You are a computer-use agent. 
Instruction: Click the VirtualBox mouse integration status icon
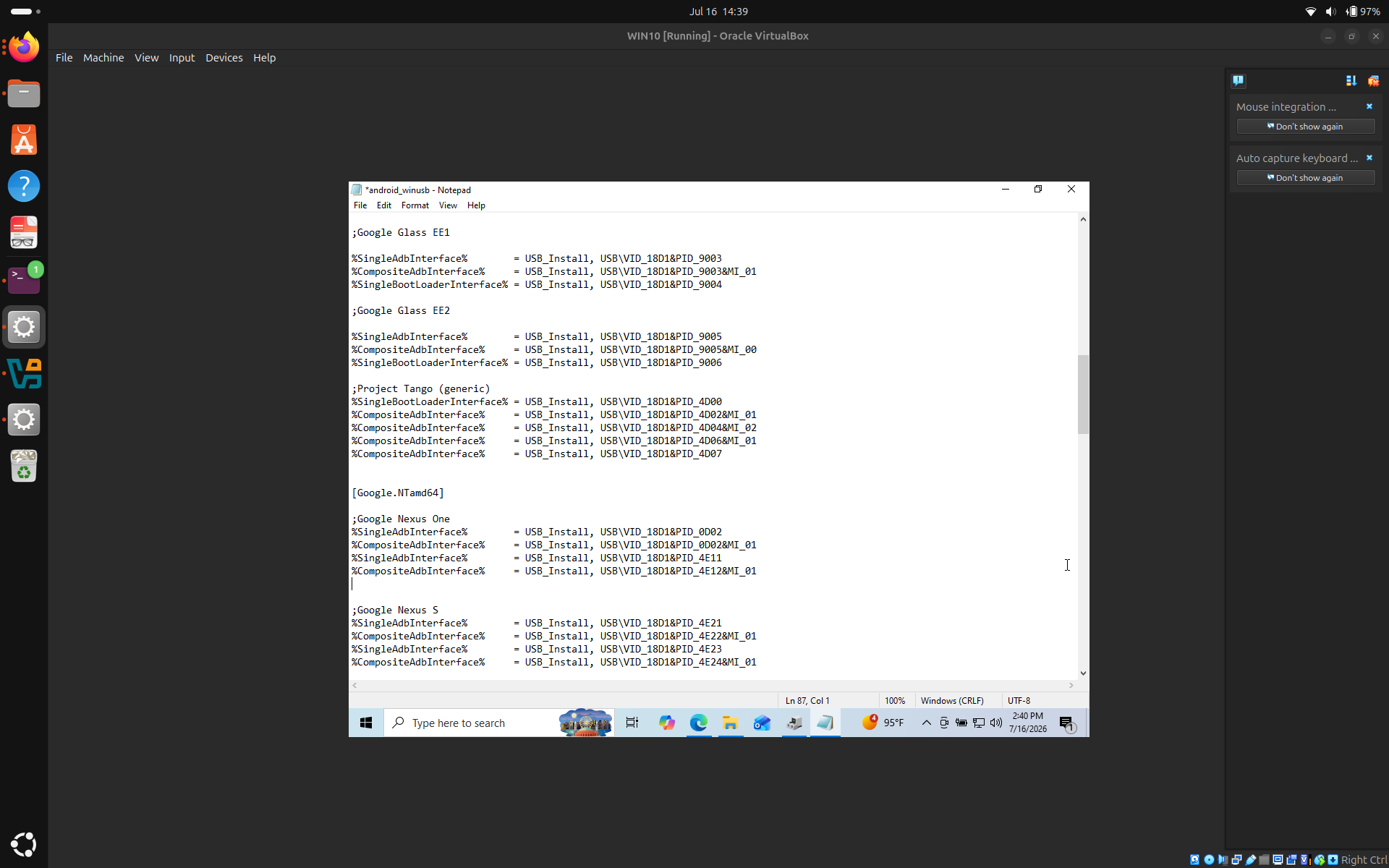[x=1320, y=860]
